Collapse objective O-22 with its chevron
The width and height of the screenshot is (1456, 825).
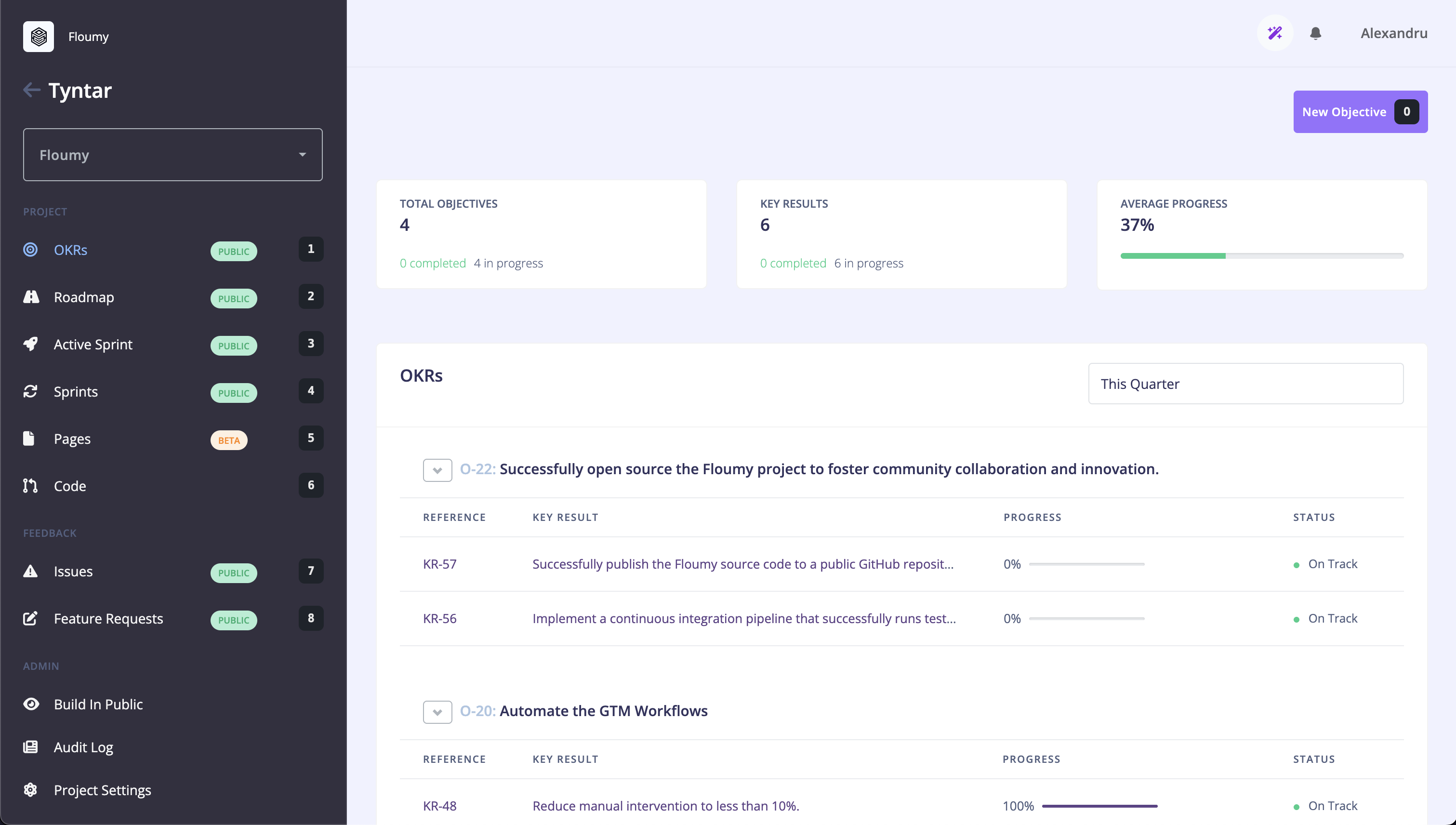coord(437,470)
